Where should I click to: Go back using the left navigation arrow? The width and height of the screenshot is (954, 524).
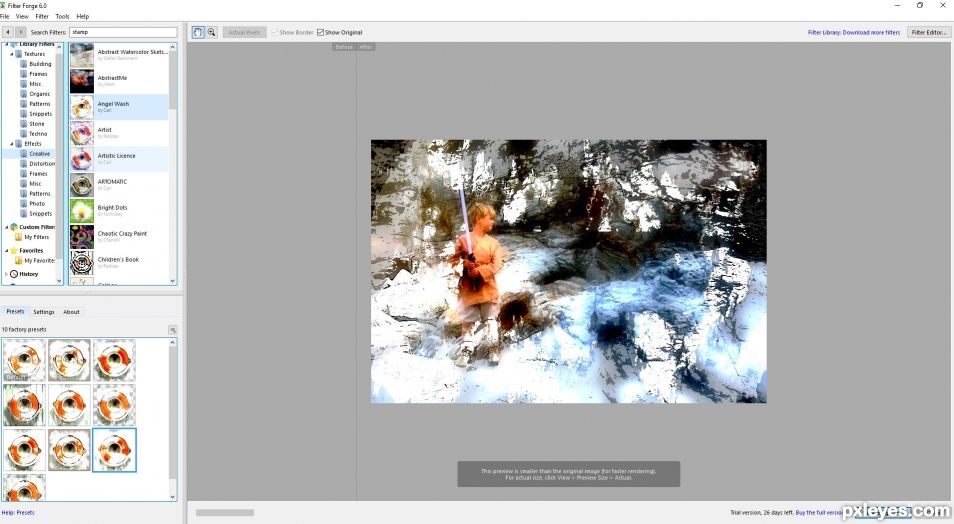coord(7,32)
